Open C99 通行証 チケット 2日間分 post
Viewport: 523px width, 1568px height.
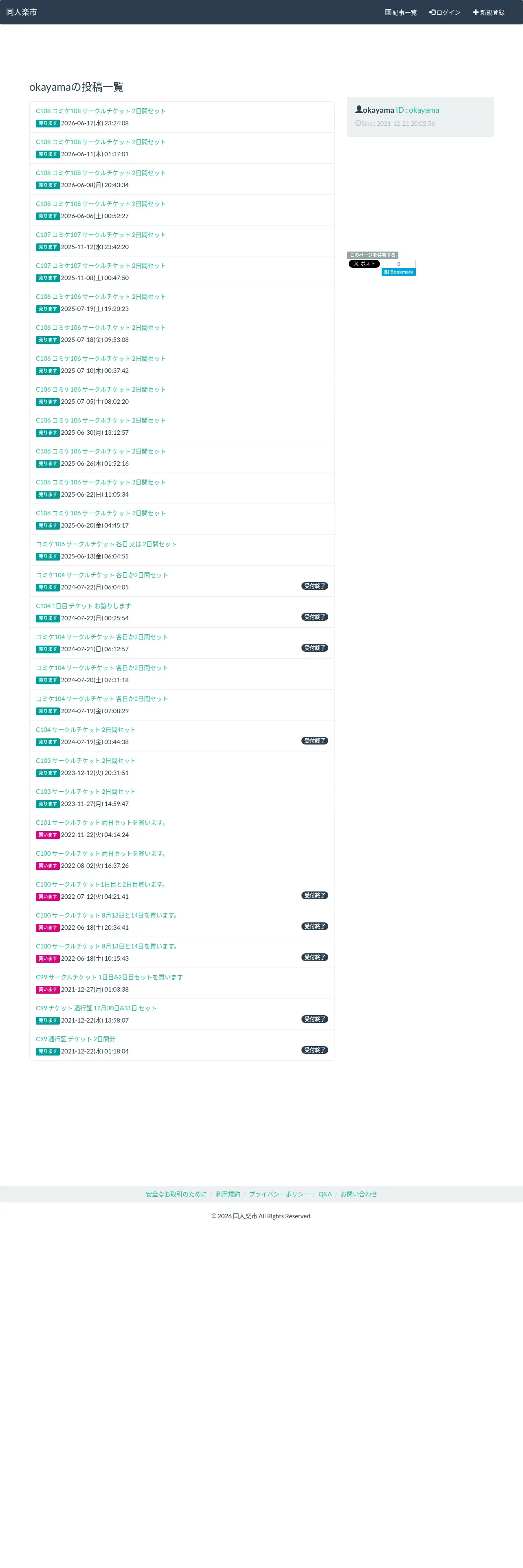tap(75, 1038)
